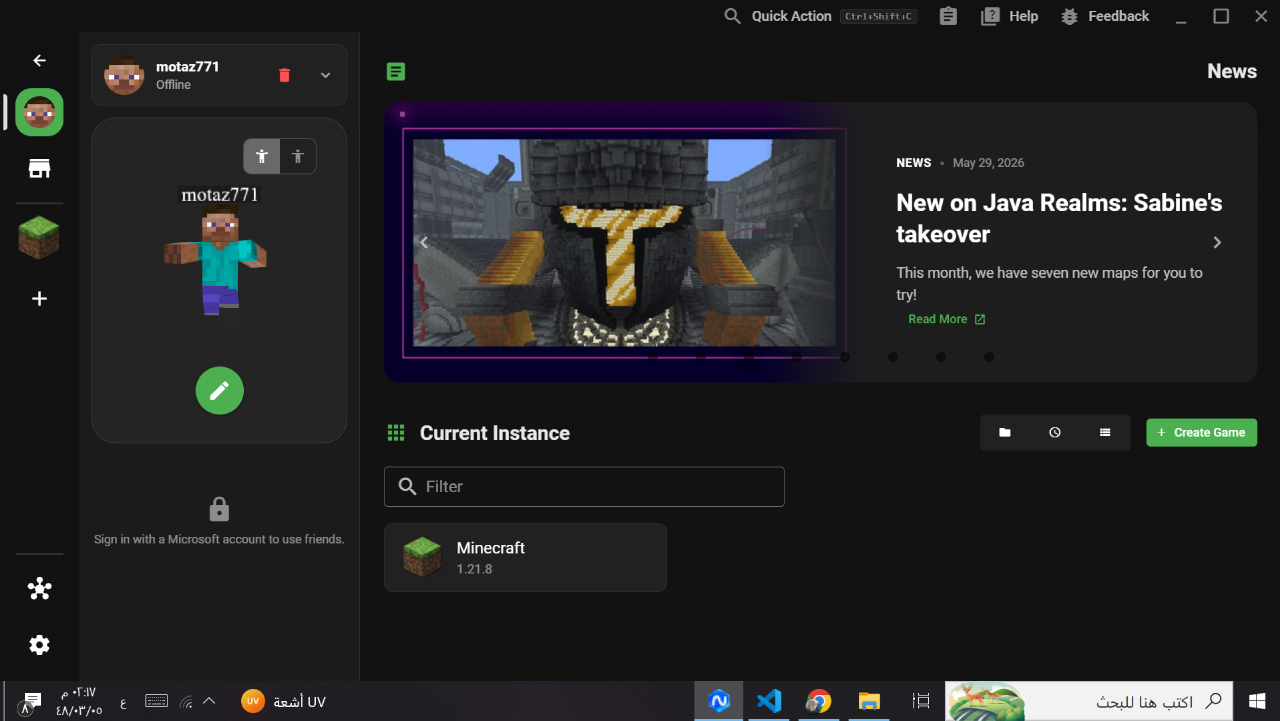Click the green news icon above the carousel

click(396, 71)
